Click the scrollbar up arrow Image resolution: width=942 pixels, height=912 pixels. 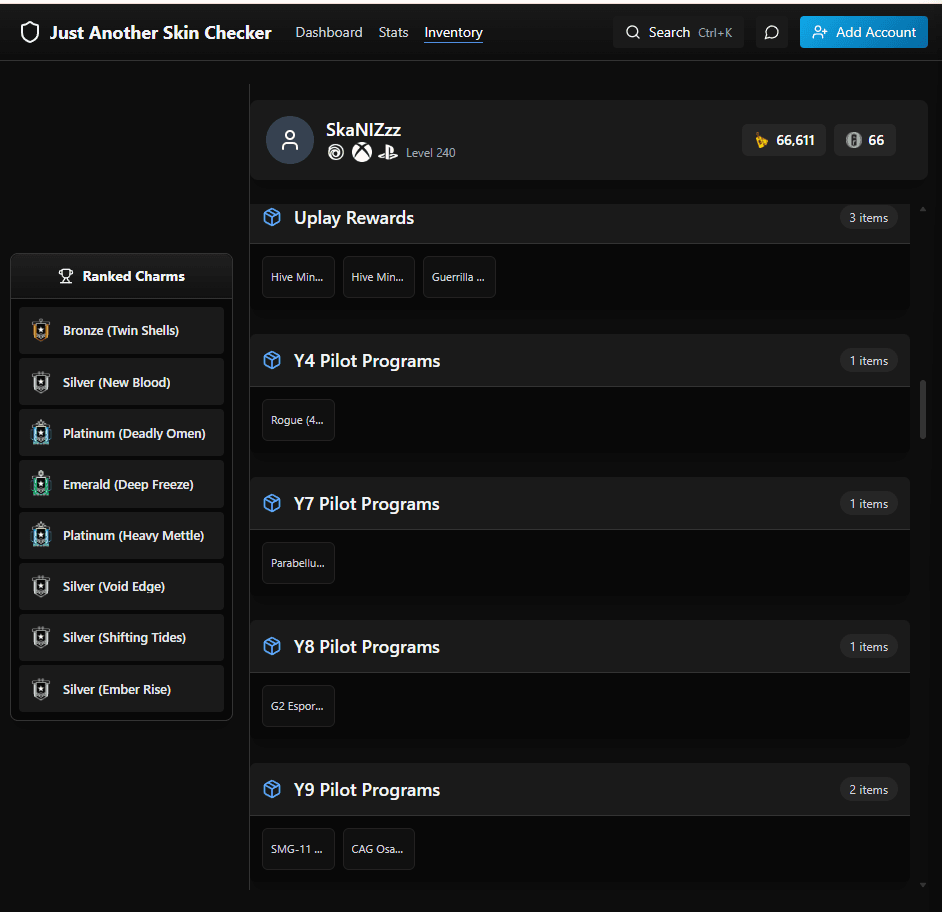point(923,209)
